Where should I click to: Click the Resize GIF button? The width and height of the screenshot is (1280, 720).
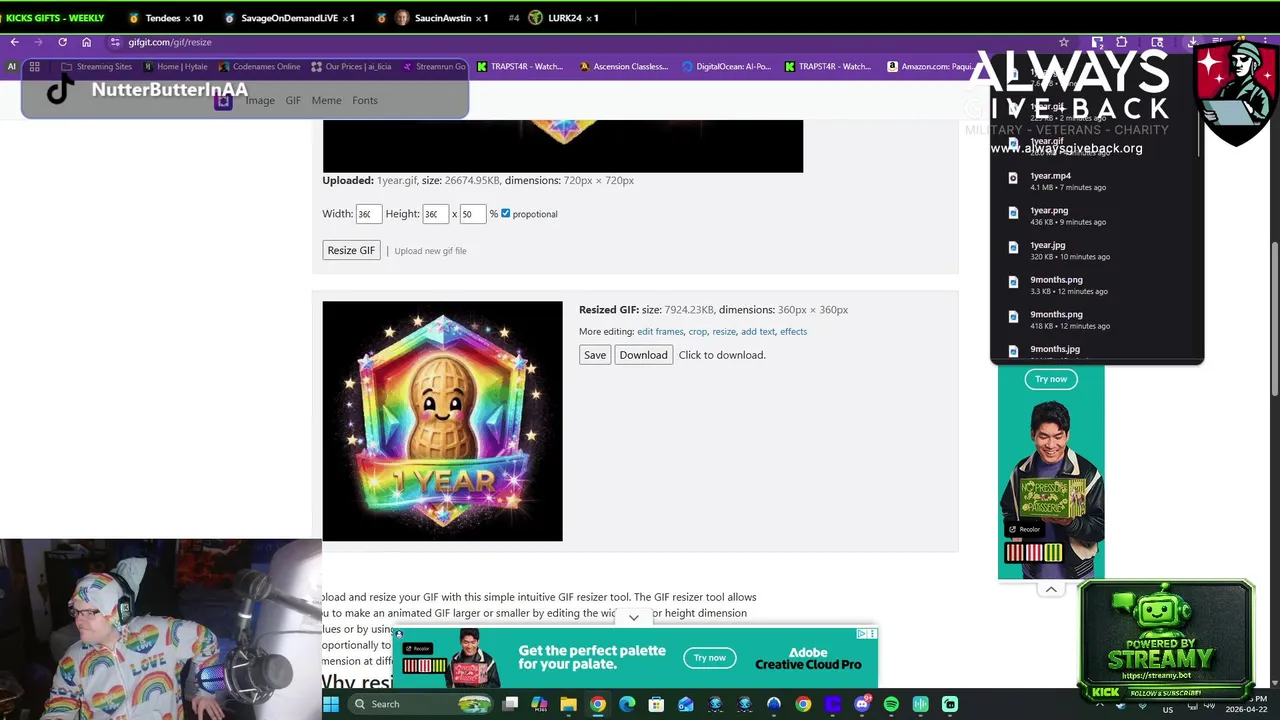[x=351, y=250]
